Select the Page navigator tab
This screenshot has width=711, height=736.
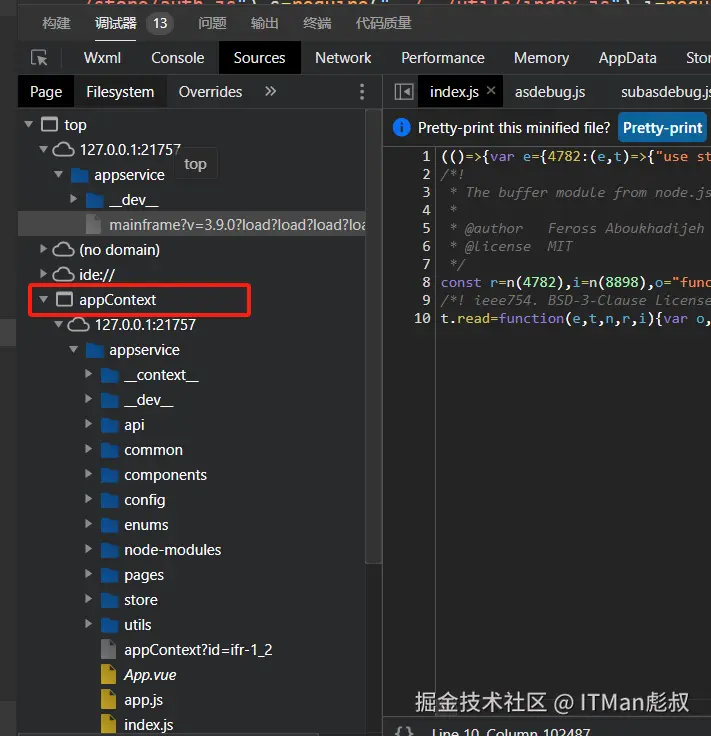tap(46, 92)
